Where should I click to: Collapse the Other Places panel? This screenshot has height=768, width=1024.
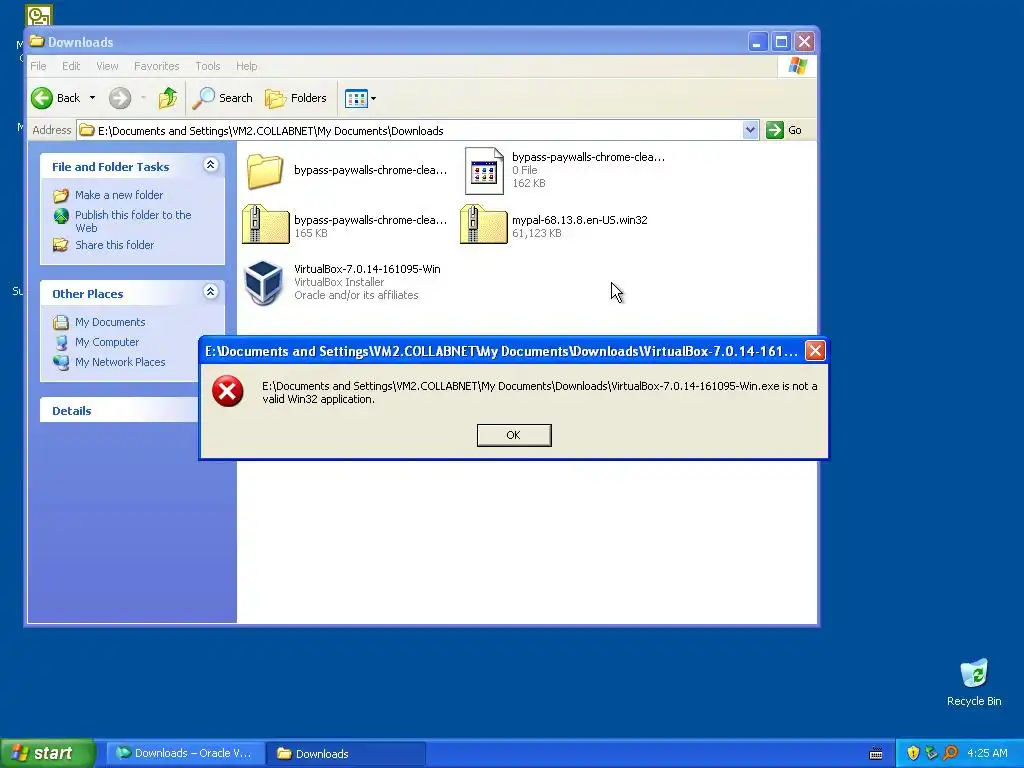[210, 291]
